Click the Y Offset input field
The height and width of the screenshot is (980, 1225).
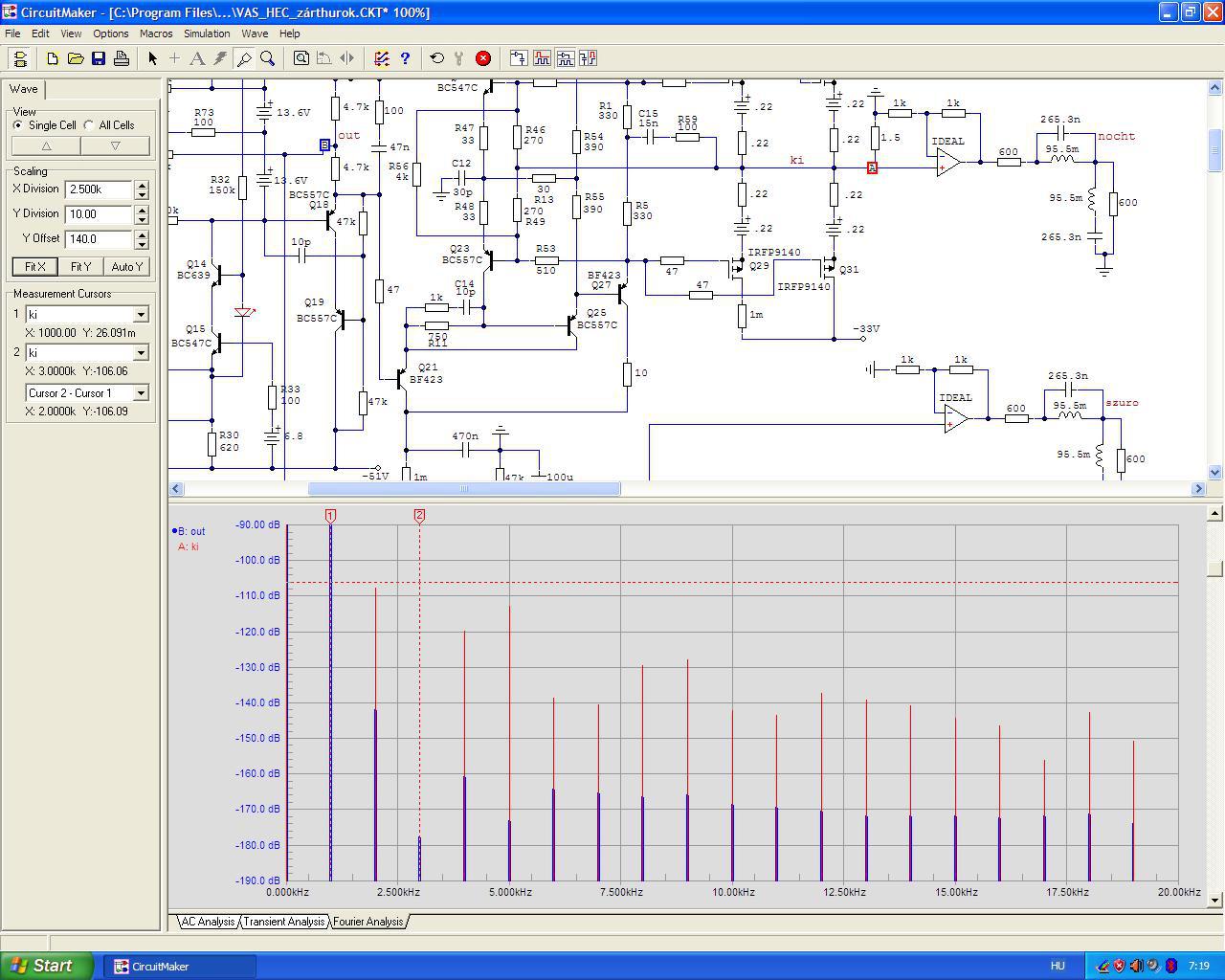pos(99,239)
